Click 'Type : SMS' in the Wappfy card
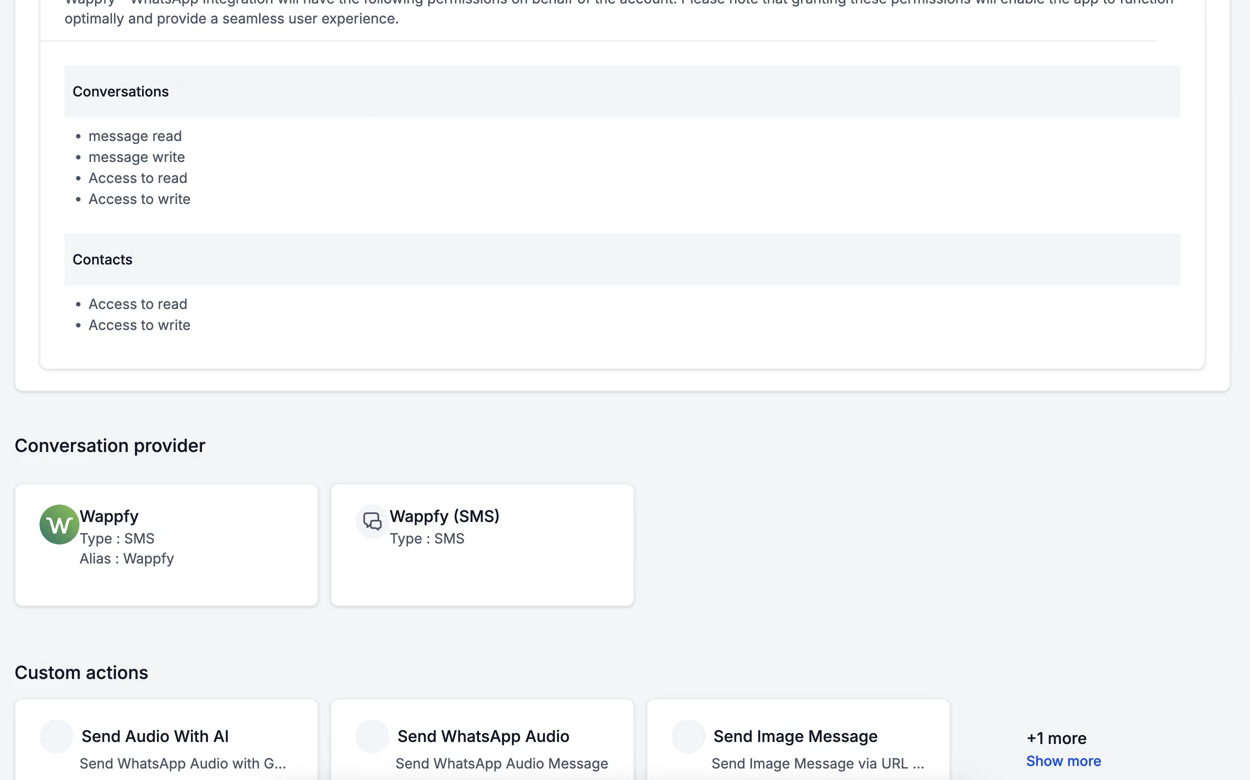The image size is (1250, 780). pyautogui.click(x=117, y=538)
